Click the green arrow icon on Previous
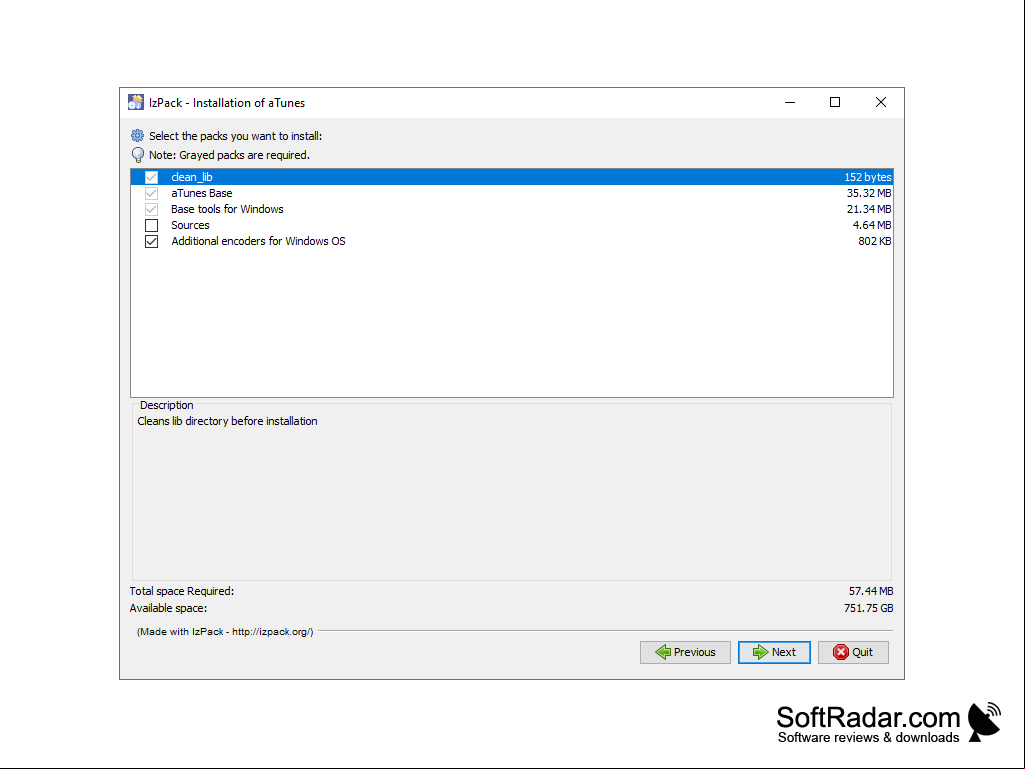Image resolution: width=1025 pixels, height=769 pixels. [x=663, y=652]
